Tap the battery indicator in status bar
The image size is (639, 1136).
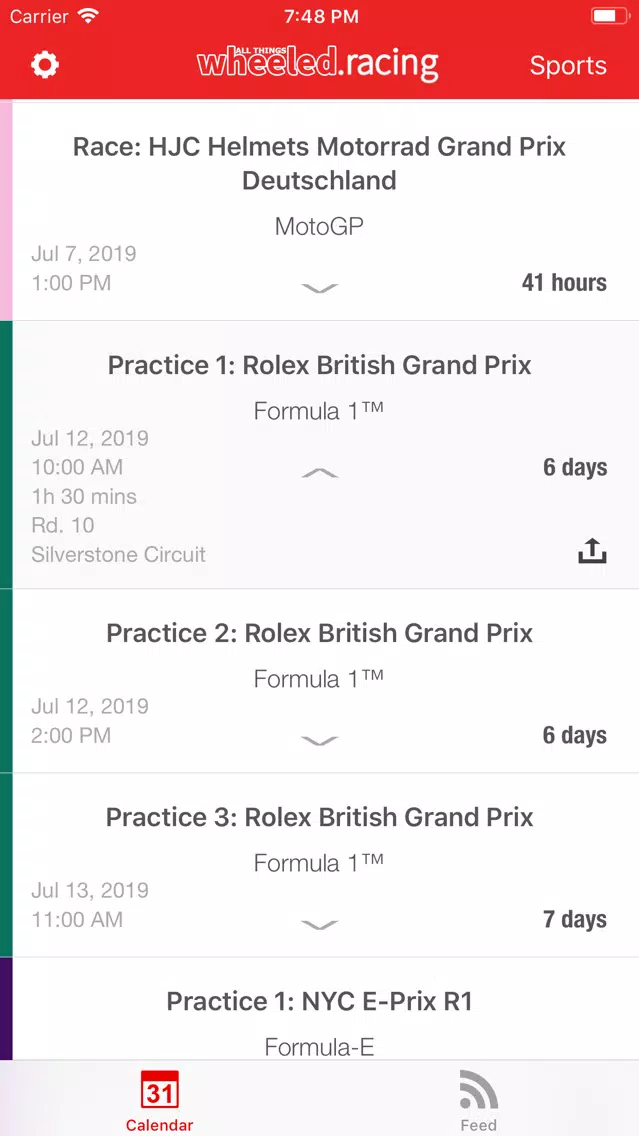click(609, 17)
